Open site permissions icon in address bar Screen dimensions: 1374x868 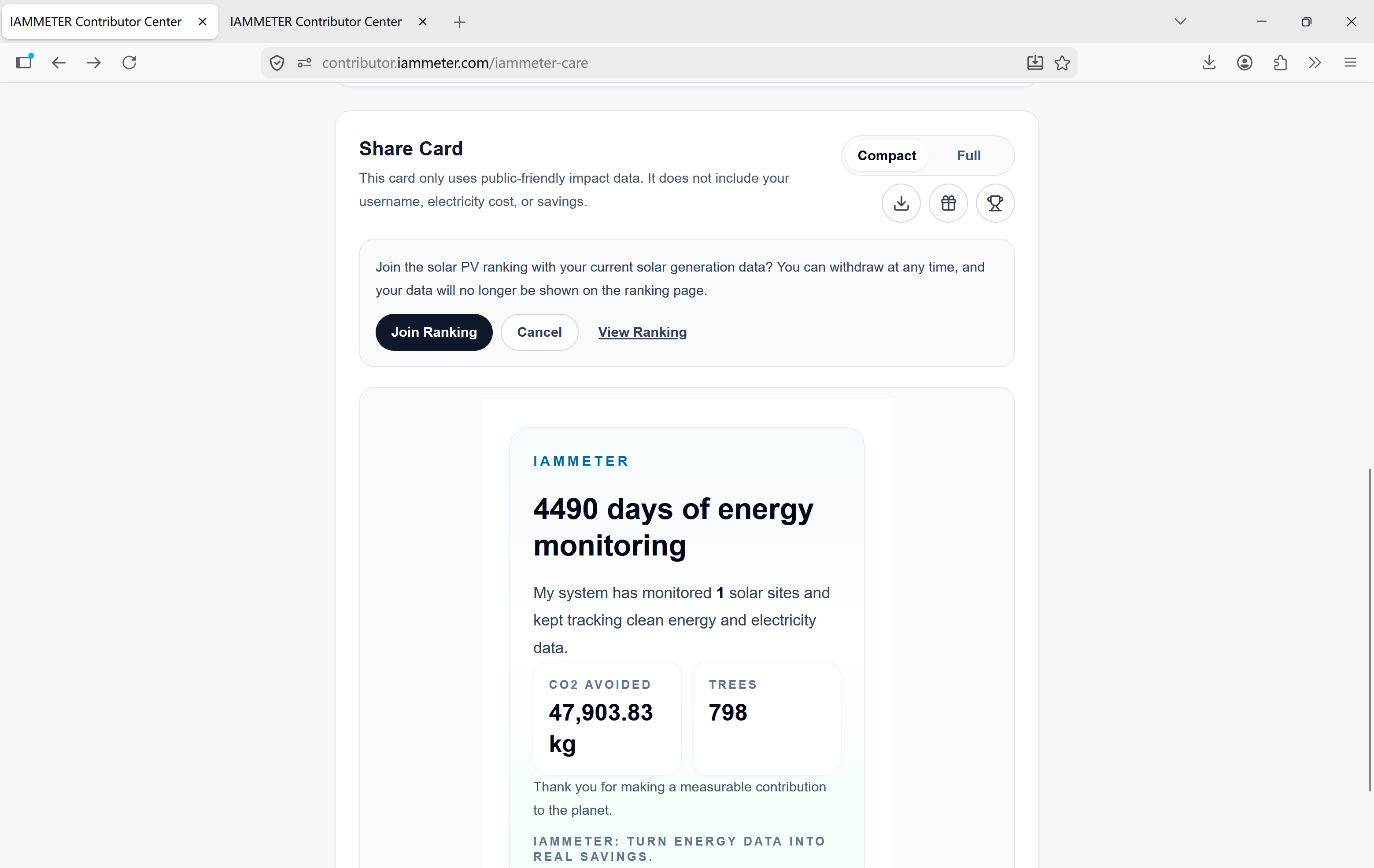304,63
